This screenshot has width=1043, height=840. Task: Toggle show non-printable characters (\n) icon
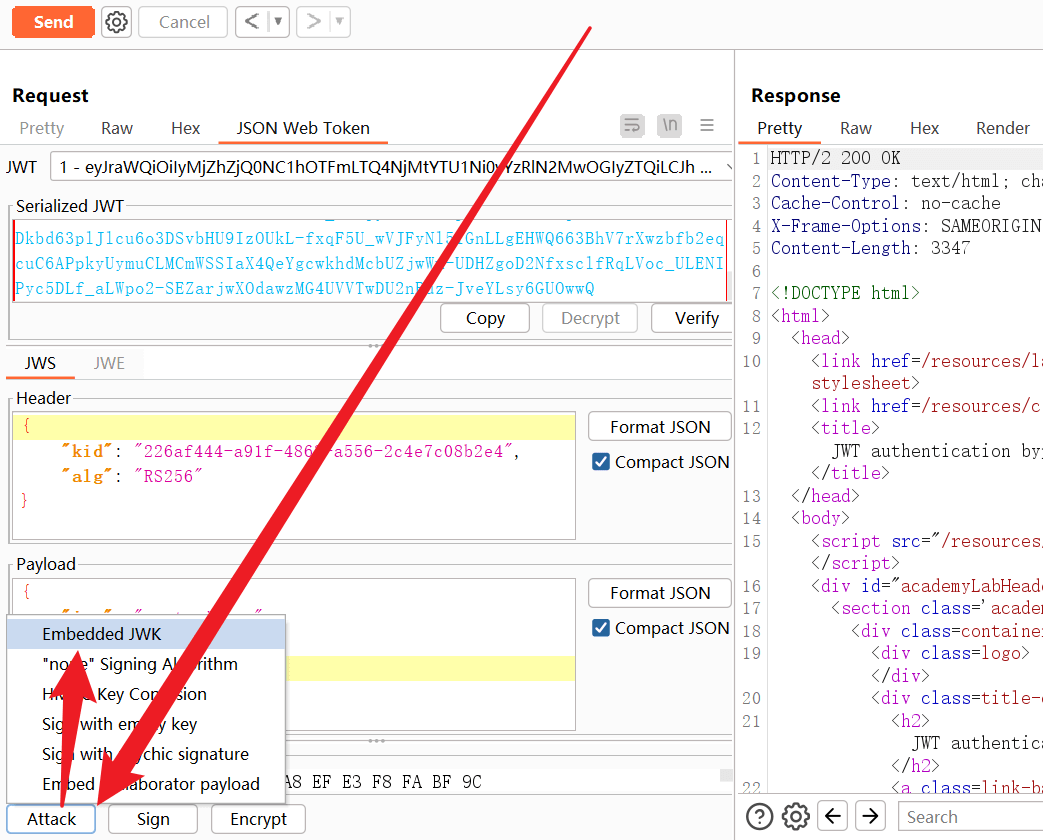pos(669,126)
